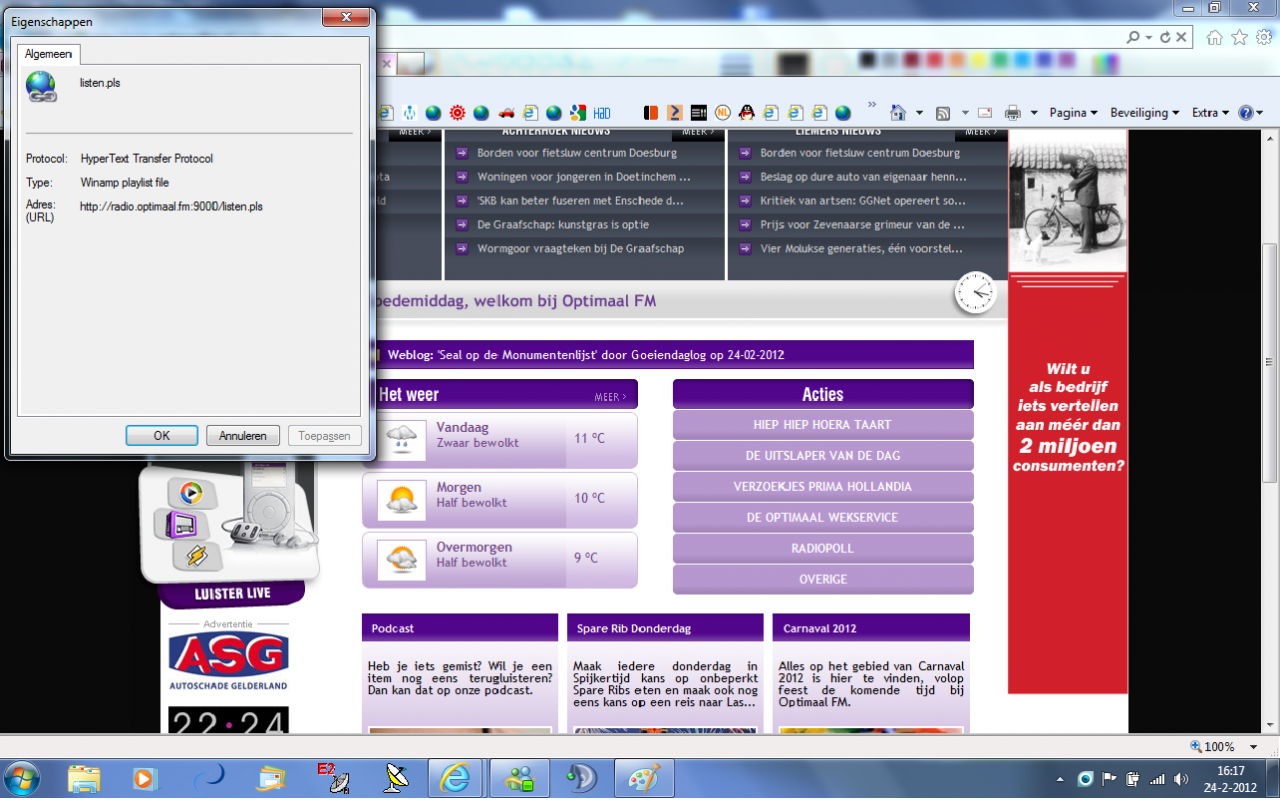
Task: Open Windows Live Messenger from taskbar
Action: point(519,777)
